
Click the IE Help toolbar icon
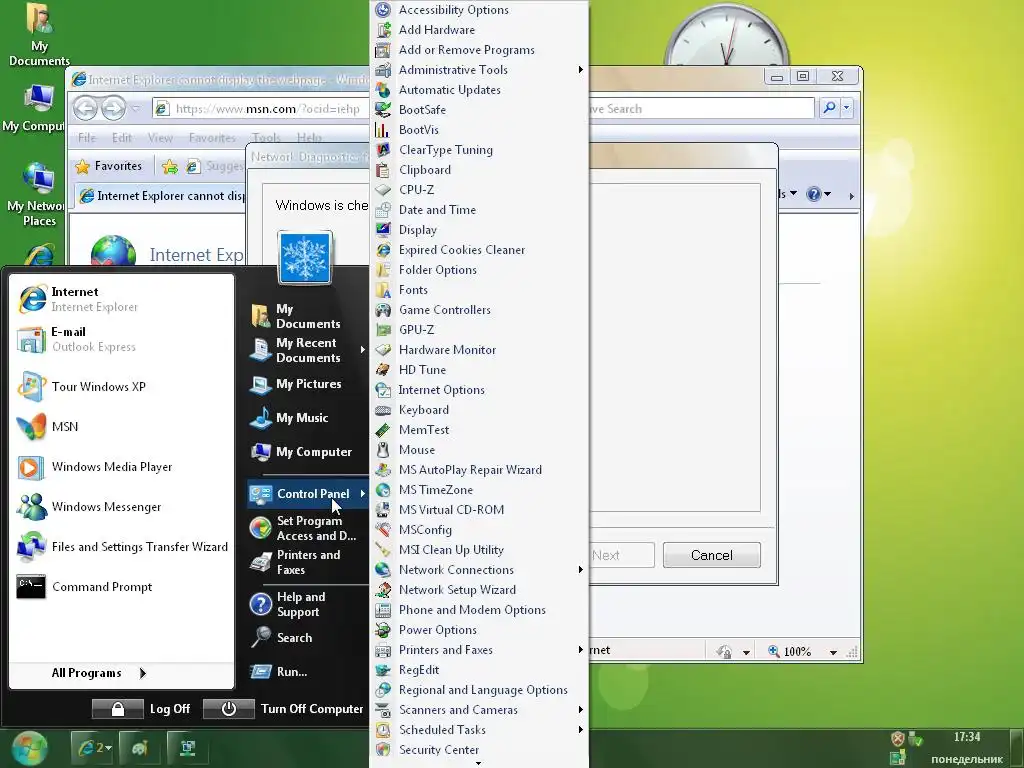click(814, 194)
